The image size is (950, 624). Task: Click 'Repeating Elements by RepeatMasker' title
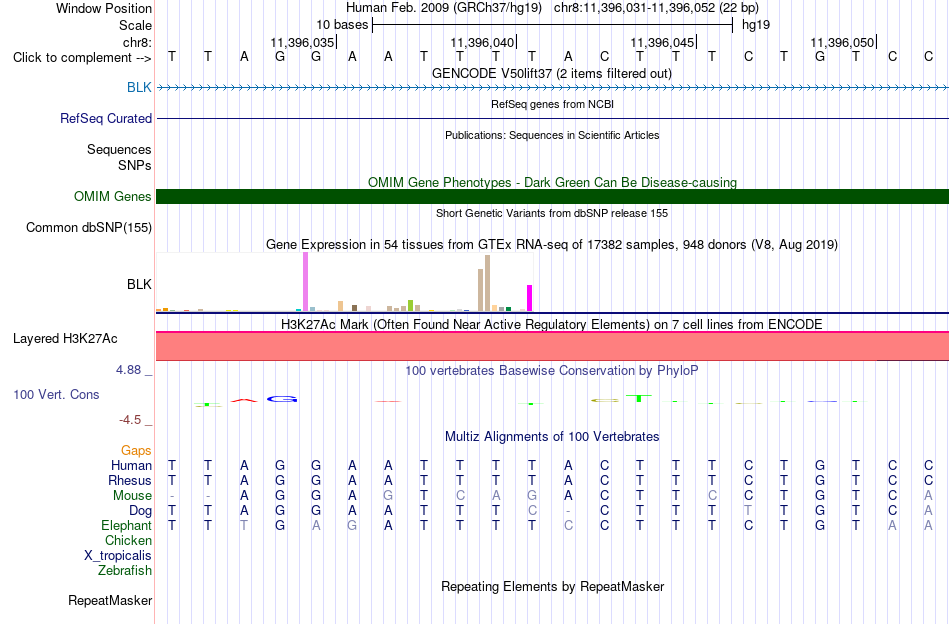pos(552,586)
